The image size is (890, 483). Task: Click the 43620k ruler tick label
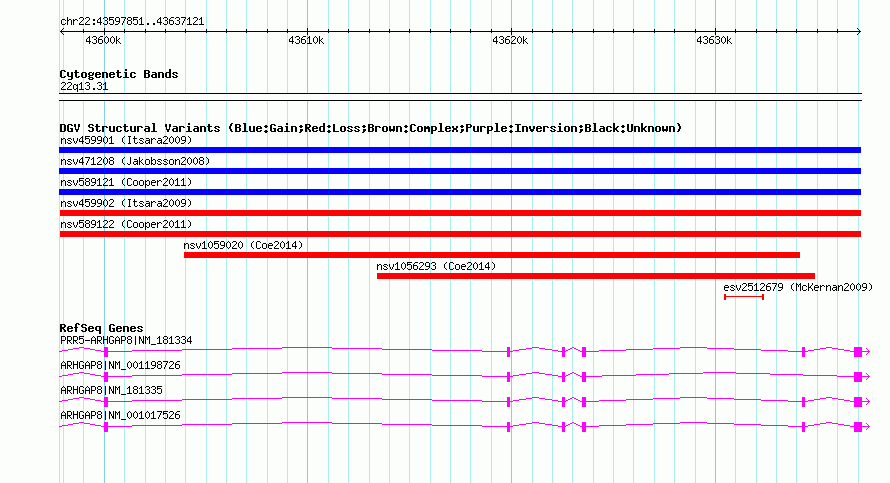(x=510, y=40)
